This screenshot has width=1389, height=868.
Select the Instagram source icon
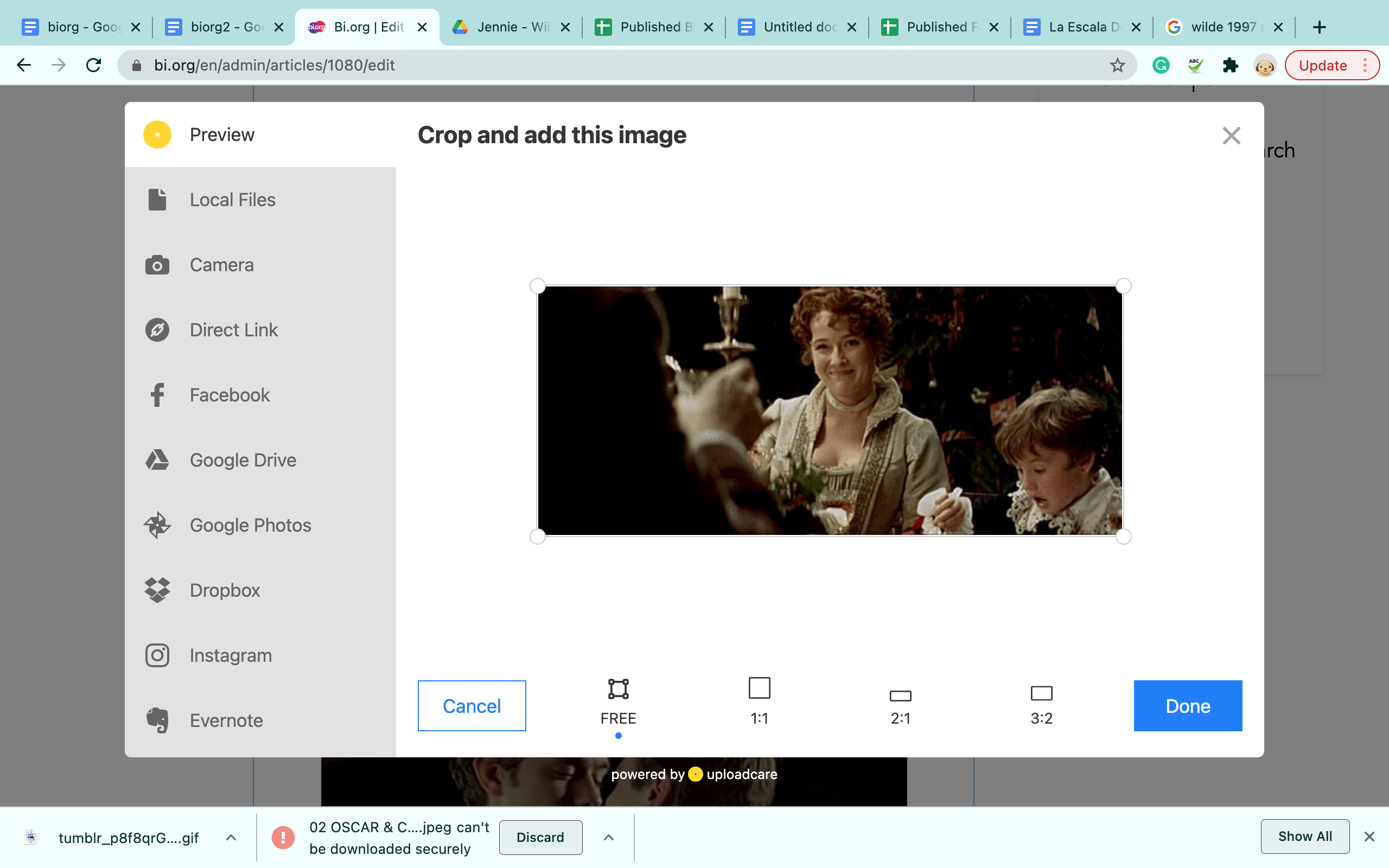click(x=157, y=655)
